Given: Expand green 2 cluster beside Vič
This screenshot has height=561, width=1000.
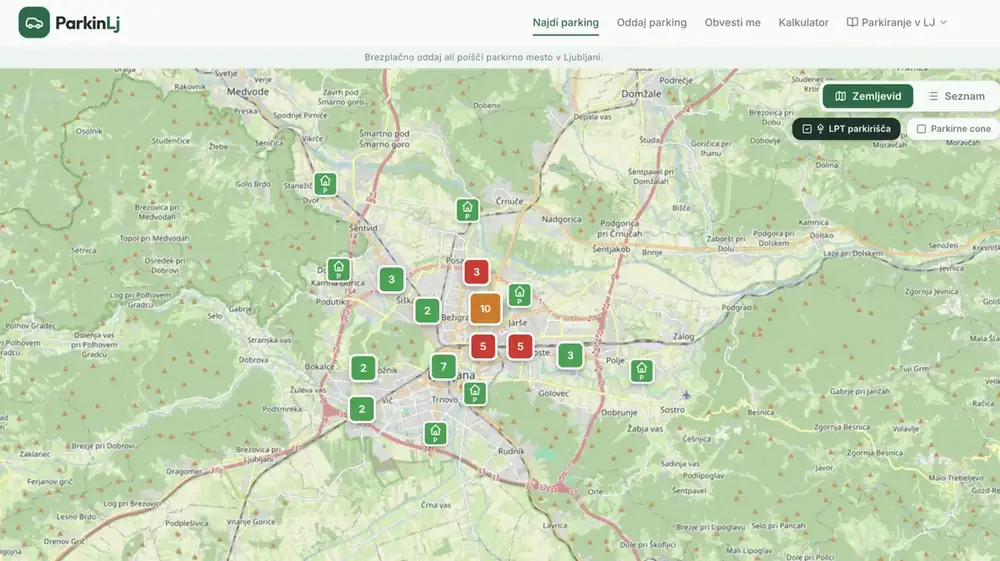Looking at the screenshot, I should [x=362, y=409].
